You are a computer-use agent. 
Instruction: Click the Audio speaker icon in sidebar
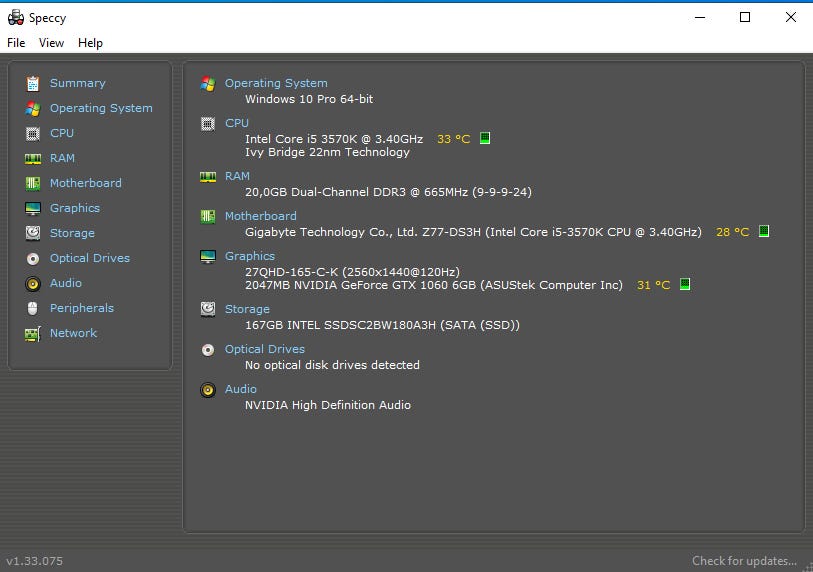[33, 283]
